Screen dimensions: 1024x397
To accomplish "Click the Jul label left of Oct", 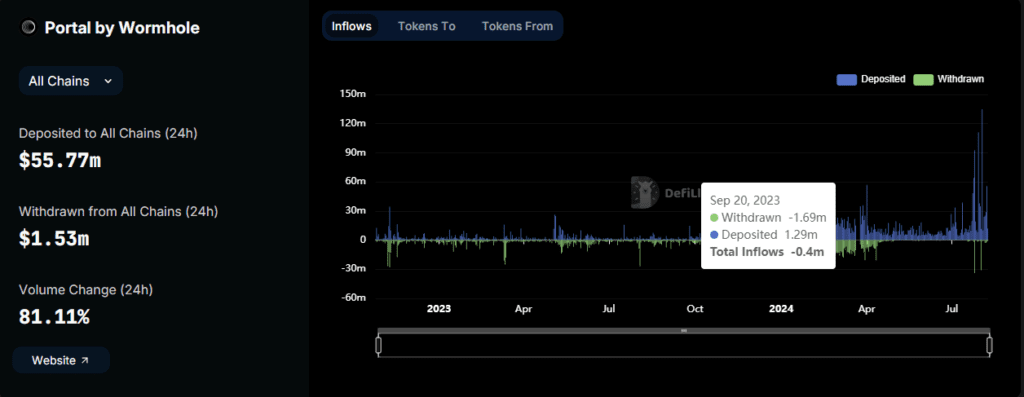I will click(x=609, y=309).
